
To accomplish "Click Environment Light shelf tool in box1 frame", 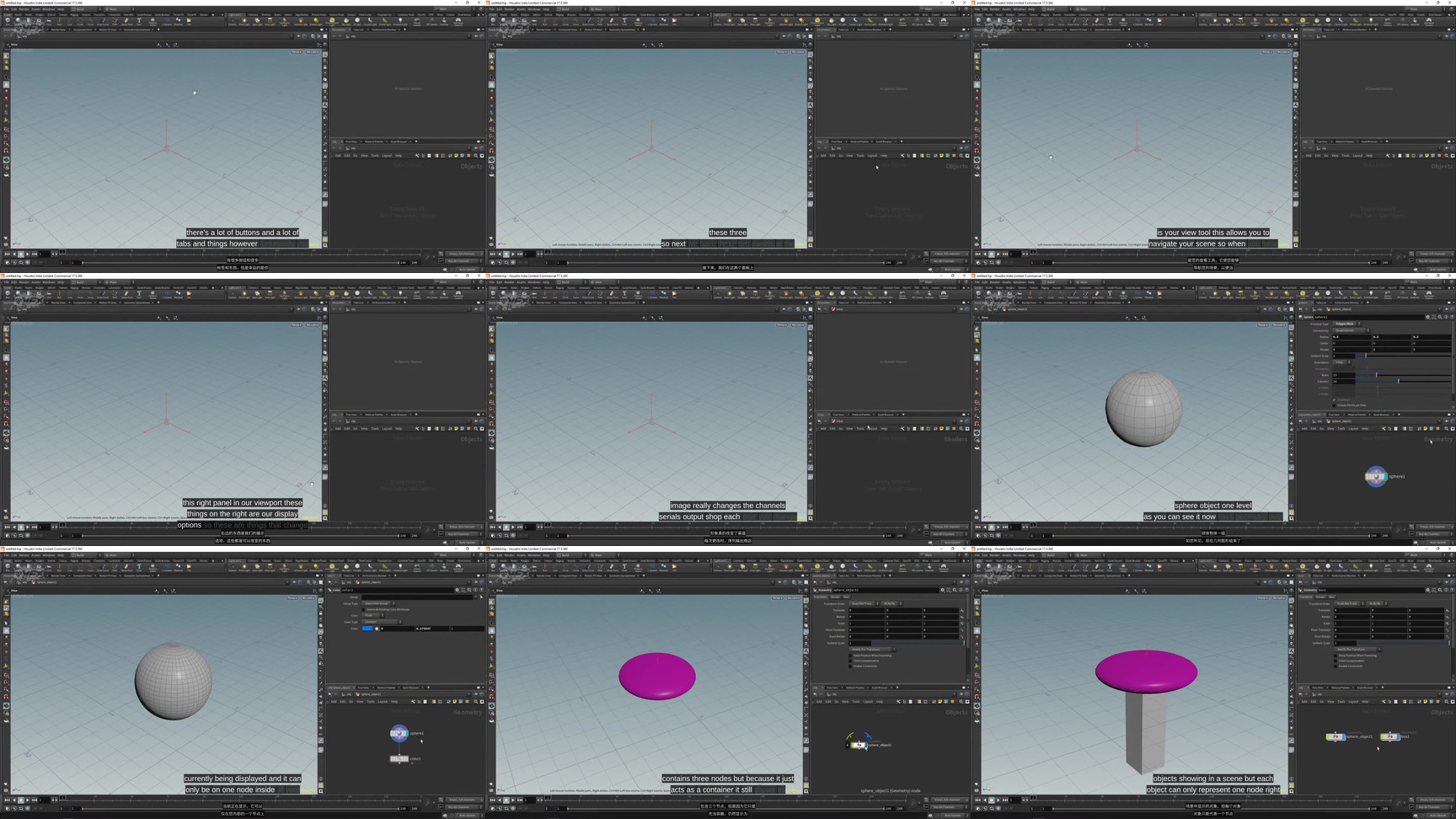I will pyautogui.click(x=1303, y=567).
